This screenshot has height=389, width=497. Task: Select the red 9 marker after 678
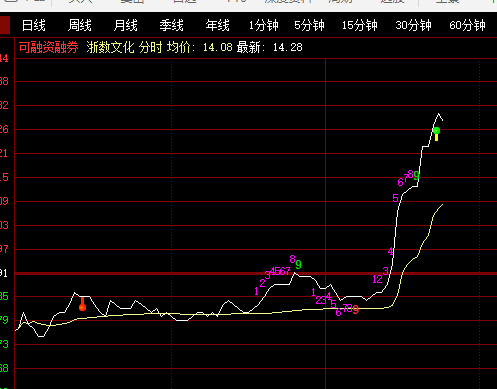coord(356,310)
